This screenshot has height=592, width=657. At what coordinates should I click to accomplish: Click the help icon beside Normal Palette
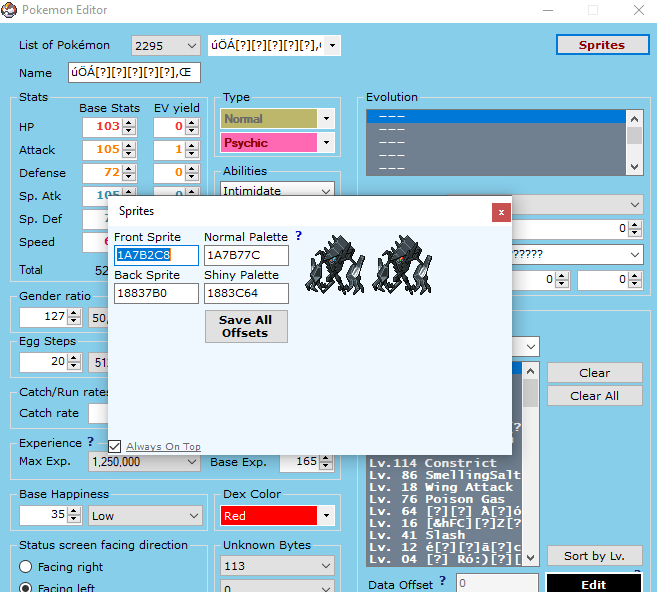[x=298, y=237]
